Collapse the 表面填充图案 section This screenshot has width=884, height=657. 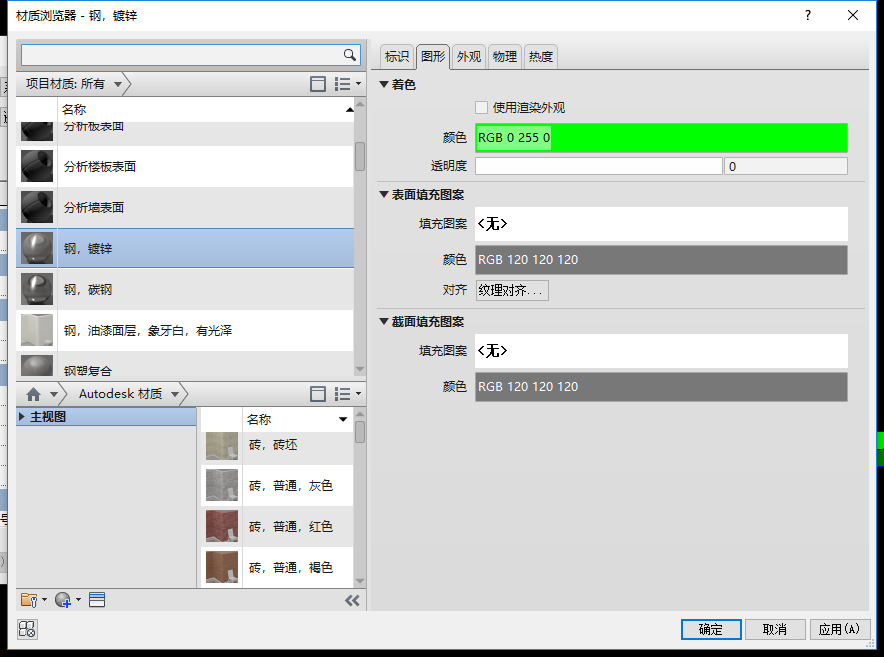tap(384, 195)
